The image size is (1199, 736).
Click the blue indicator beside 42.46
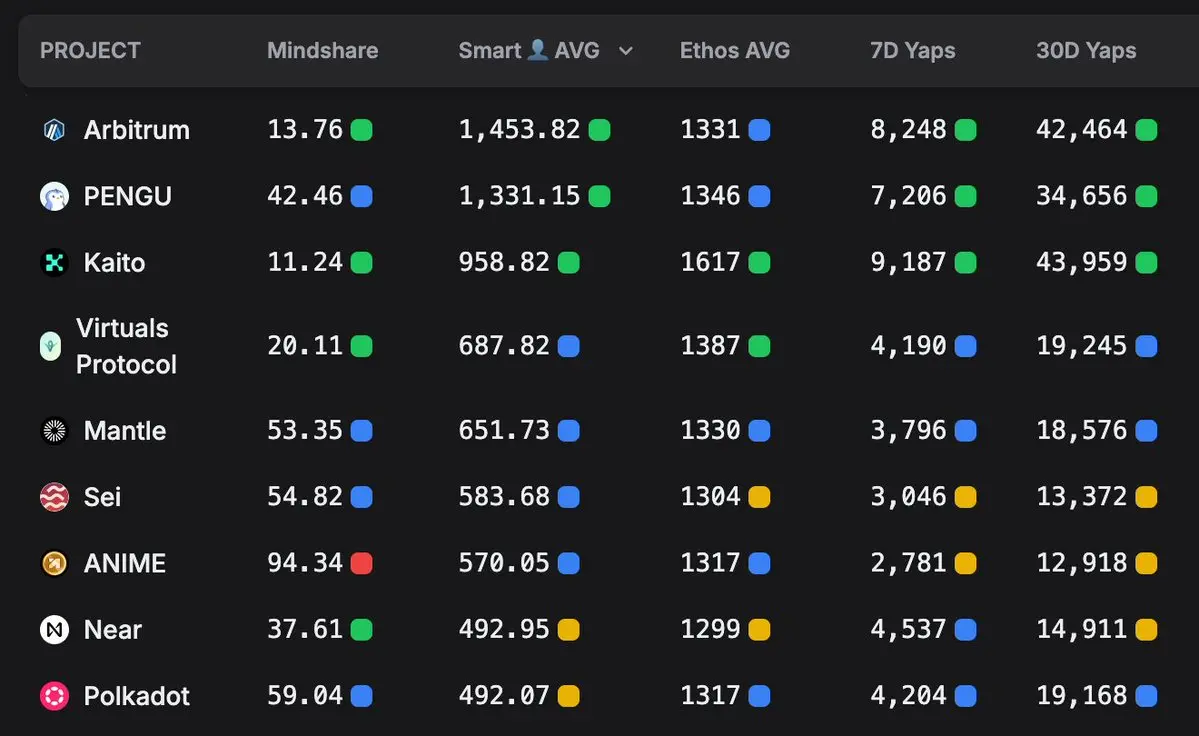click(362, 196)
